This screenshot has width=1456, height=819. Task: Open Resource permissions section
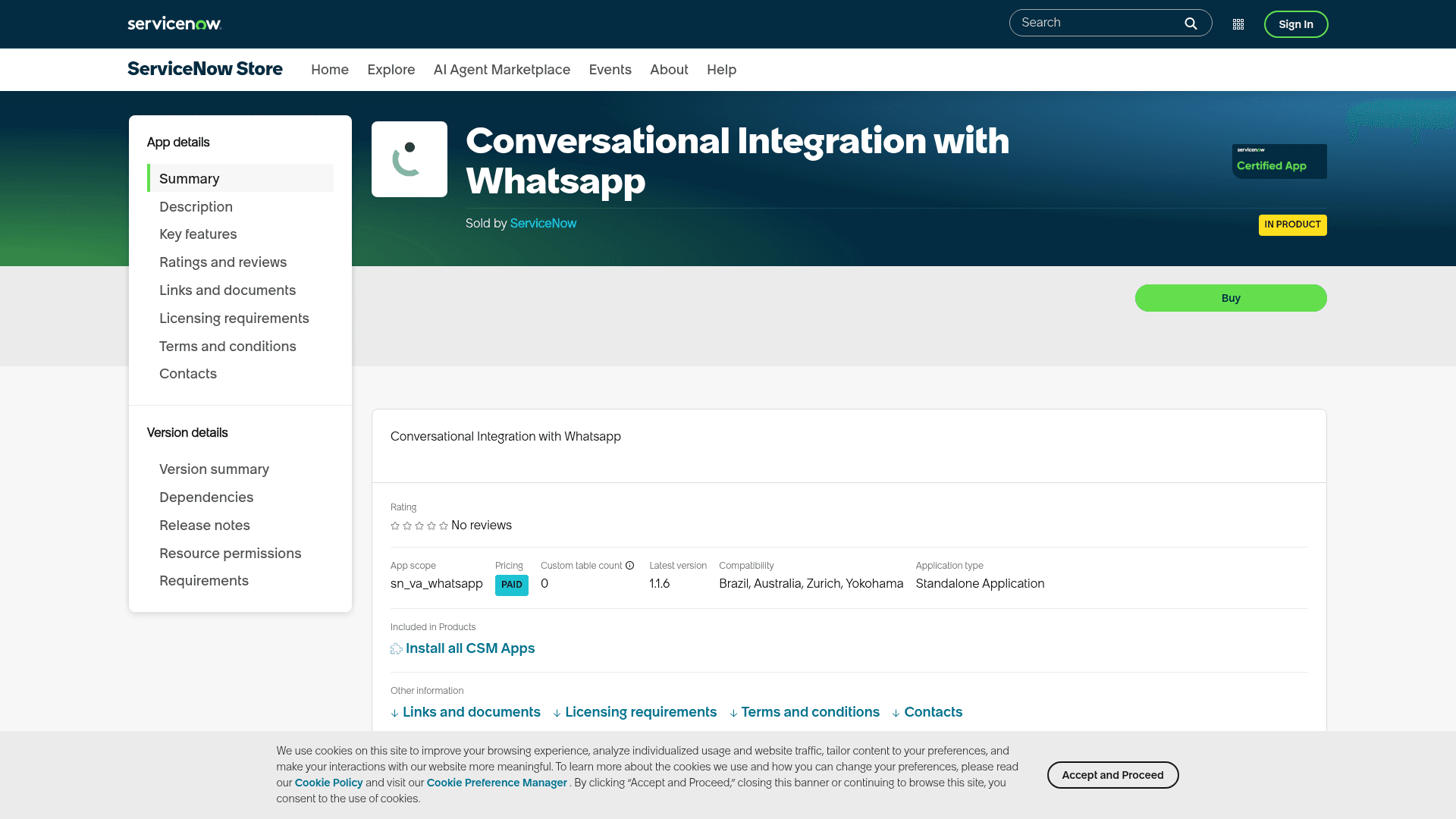(231, 554)
